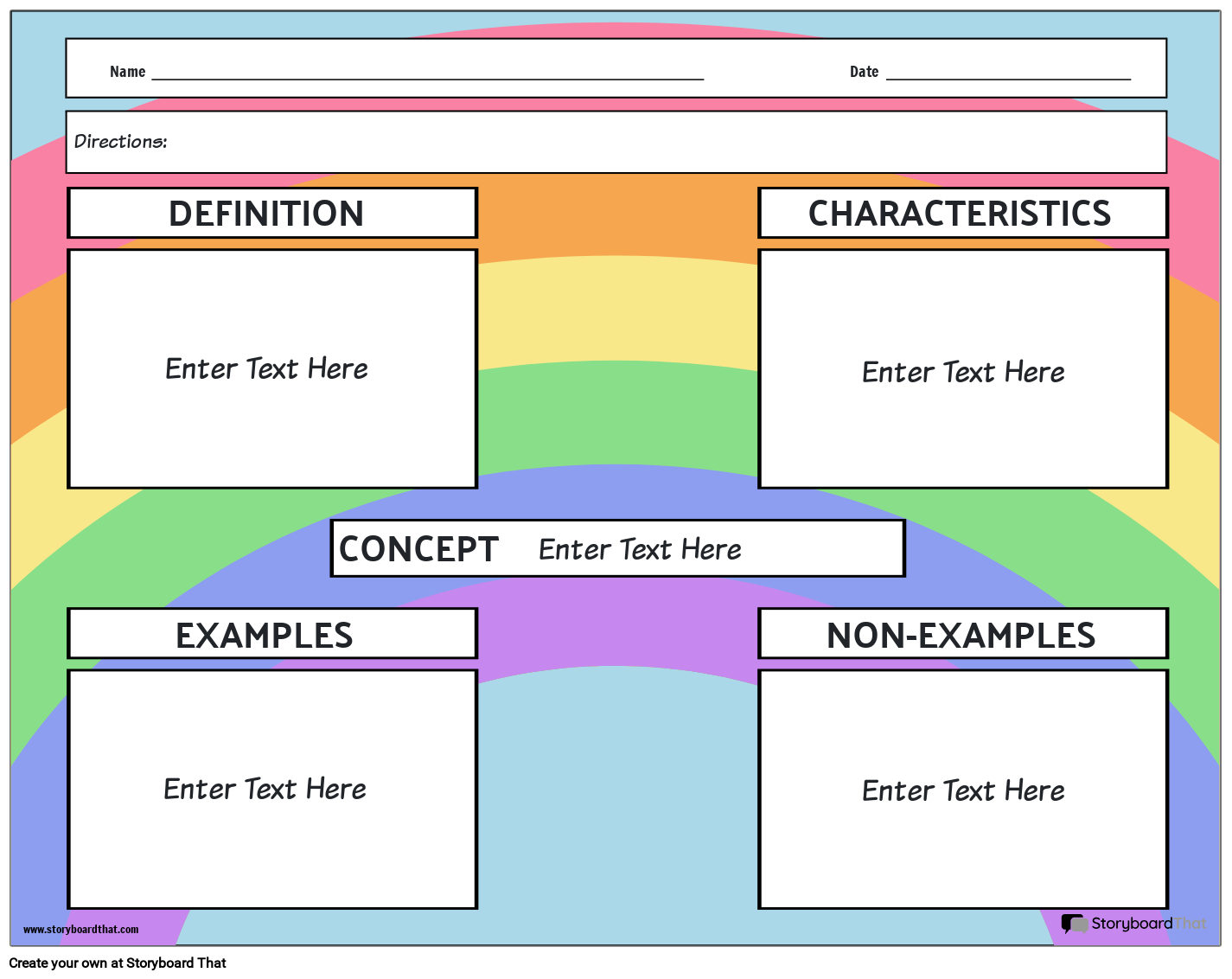Click "Enter Text Here" under EXAMPLES
The height and width of the screenshot is (979, 1232).
click(x=265, y=790)
